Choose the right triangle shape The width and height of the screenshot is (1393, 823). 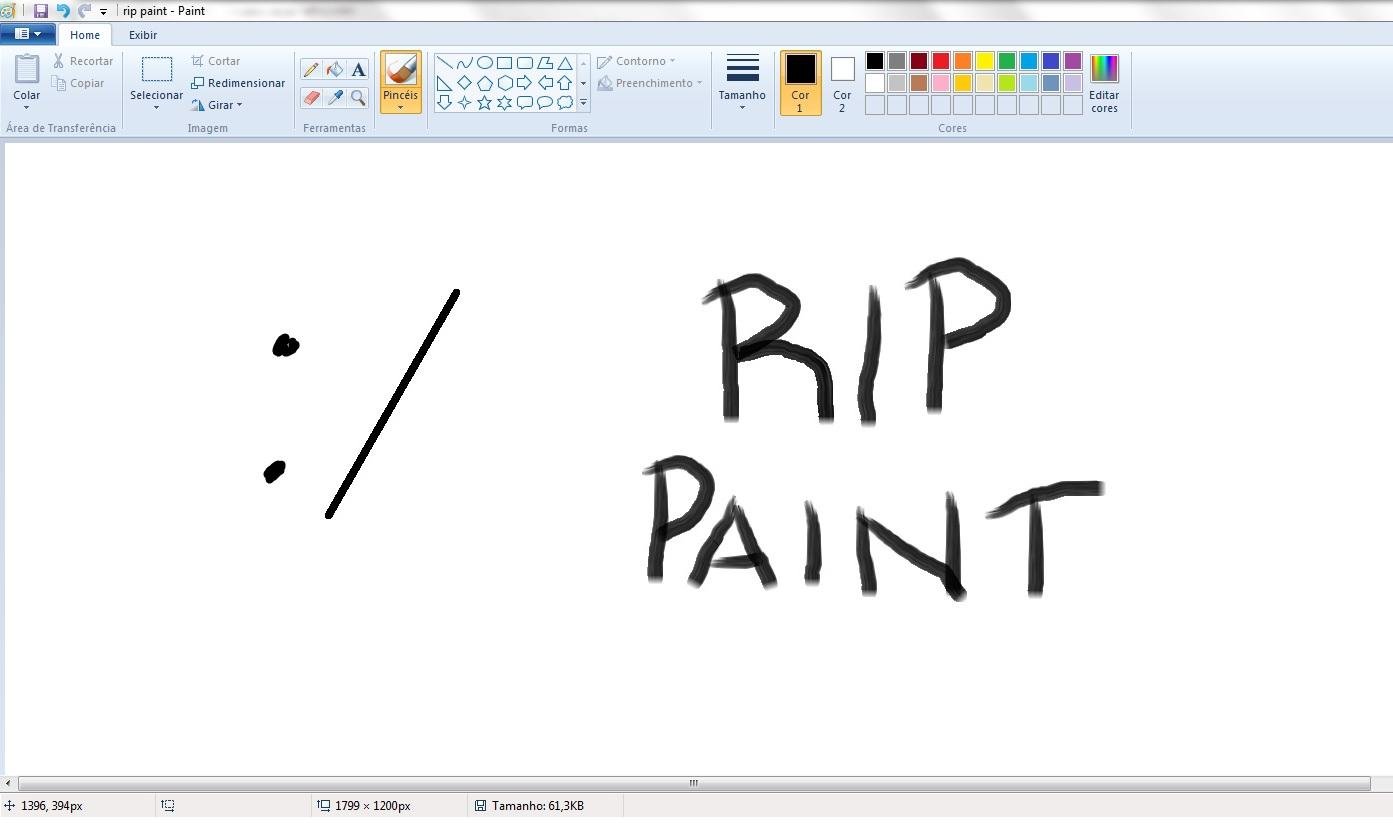pos(444,83)
